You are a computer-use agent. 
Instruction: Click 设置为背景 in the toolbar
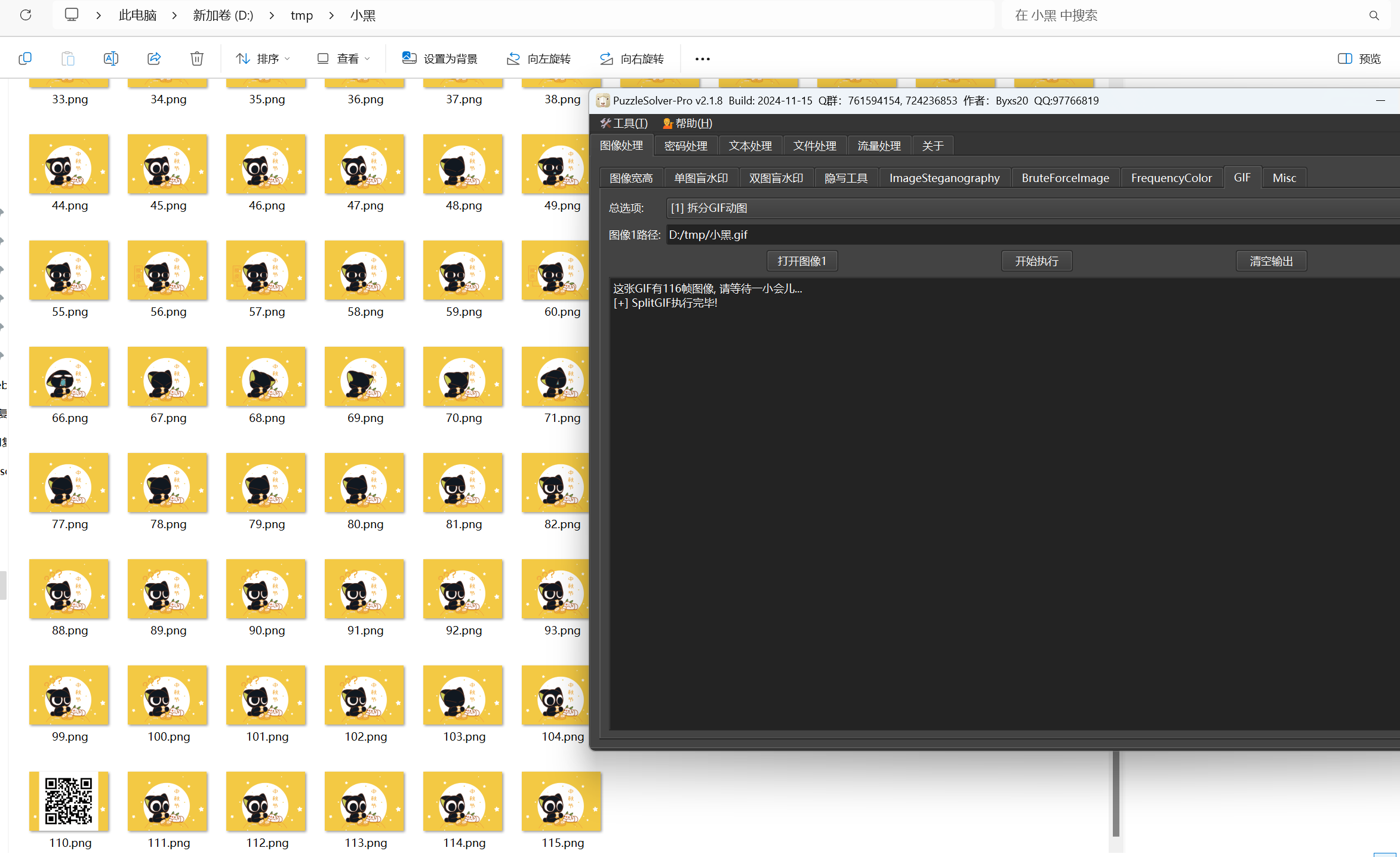pyautogui.click(x=440, y=58)
